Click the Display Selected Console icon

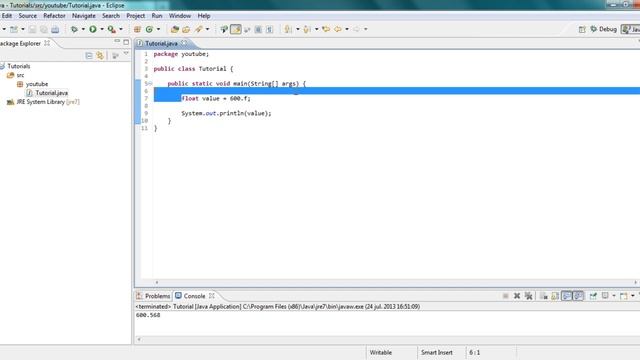click(x=605, y=296)
